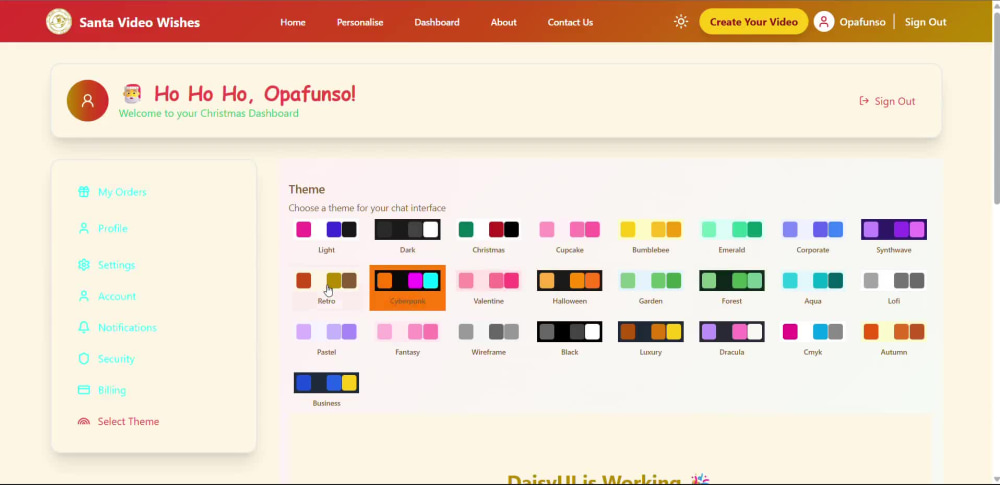Choose the Bumblebee theme swatch
Screen dimensions: 1000x485
coord(651,230)
